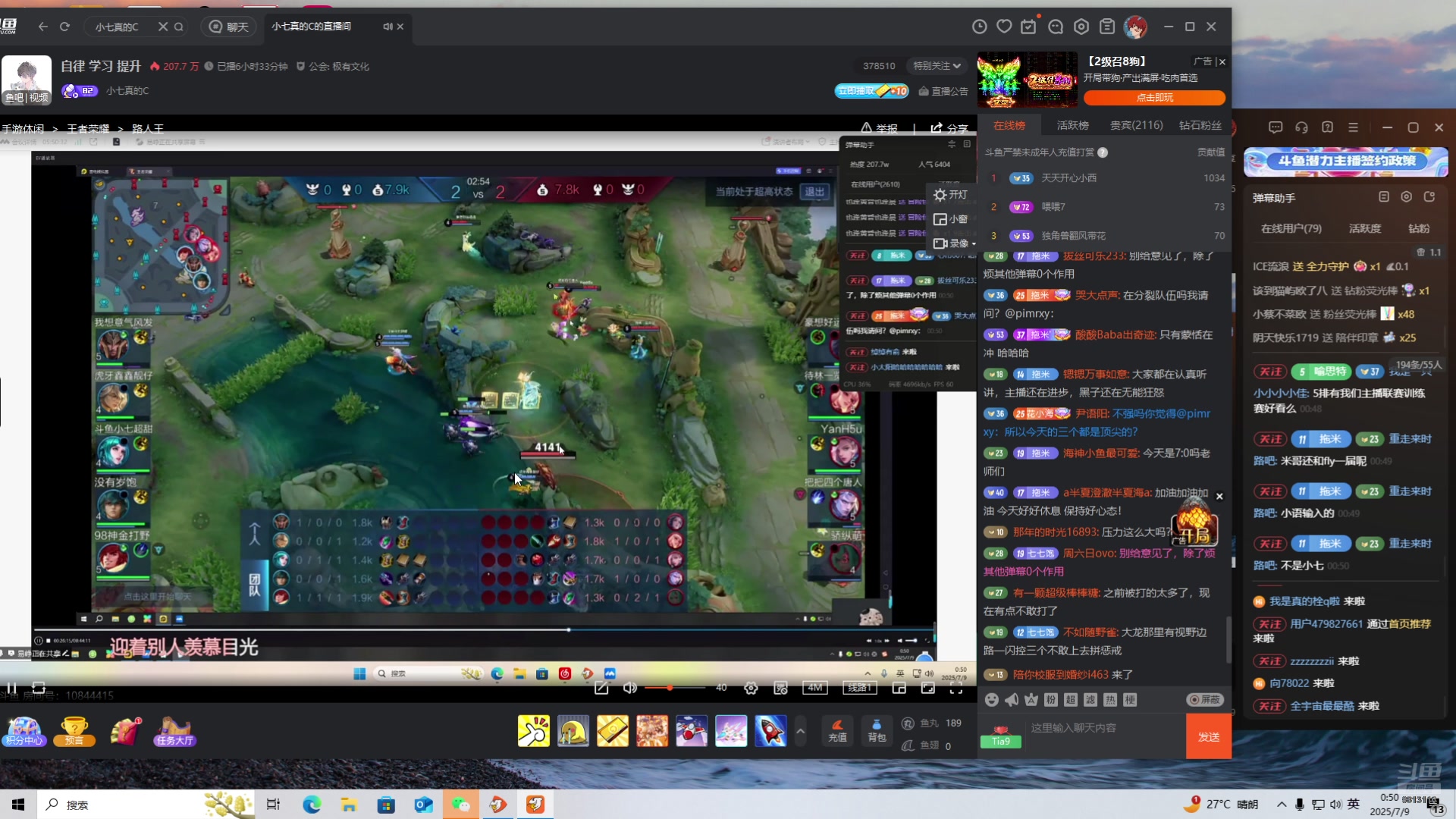Open the red envelope gift icon

pyautogui.click(x=126, y=731)
